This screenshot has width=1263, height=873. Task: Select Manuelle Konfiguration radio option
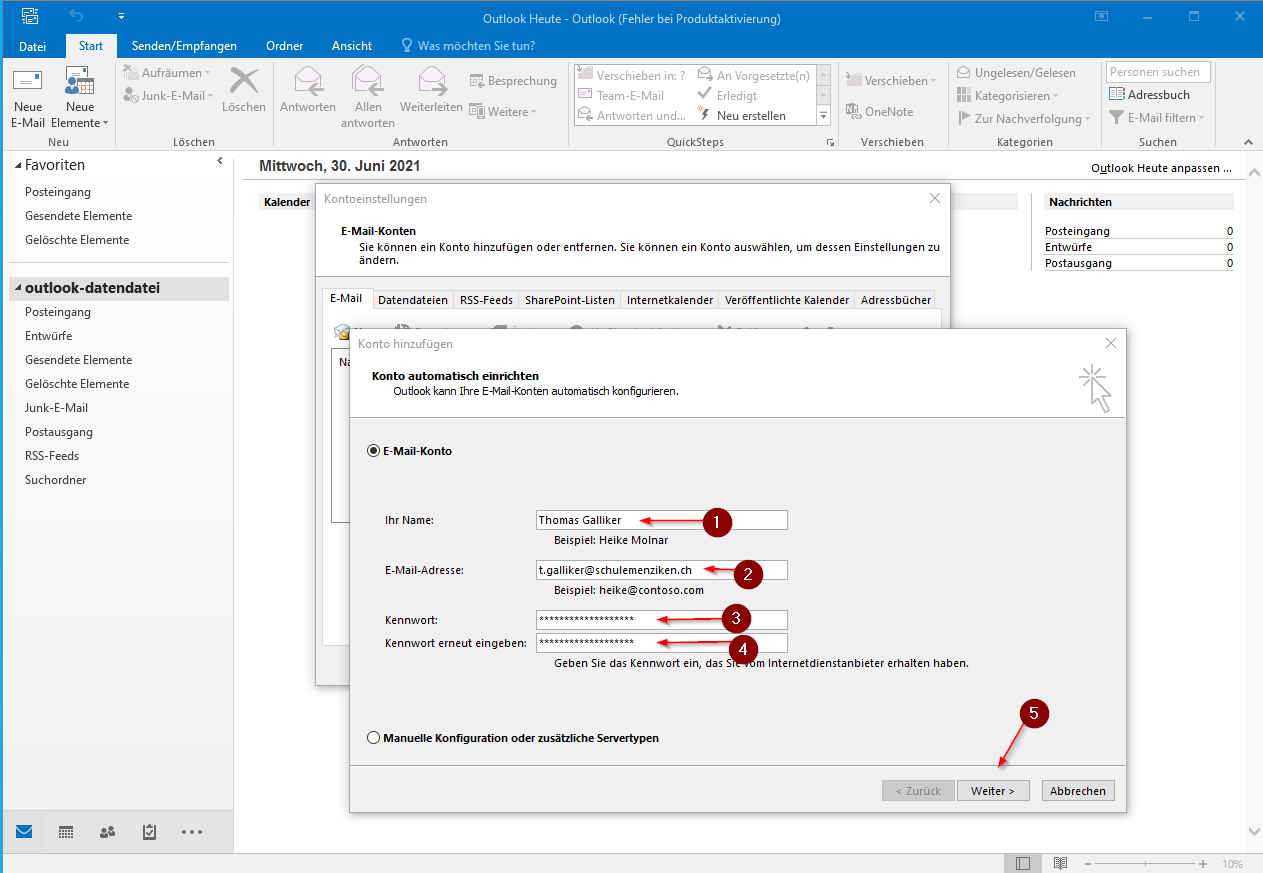pos(374,738)
